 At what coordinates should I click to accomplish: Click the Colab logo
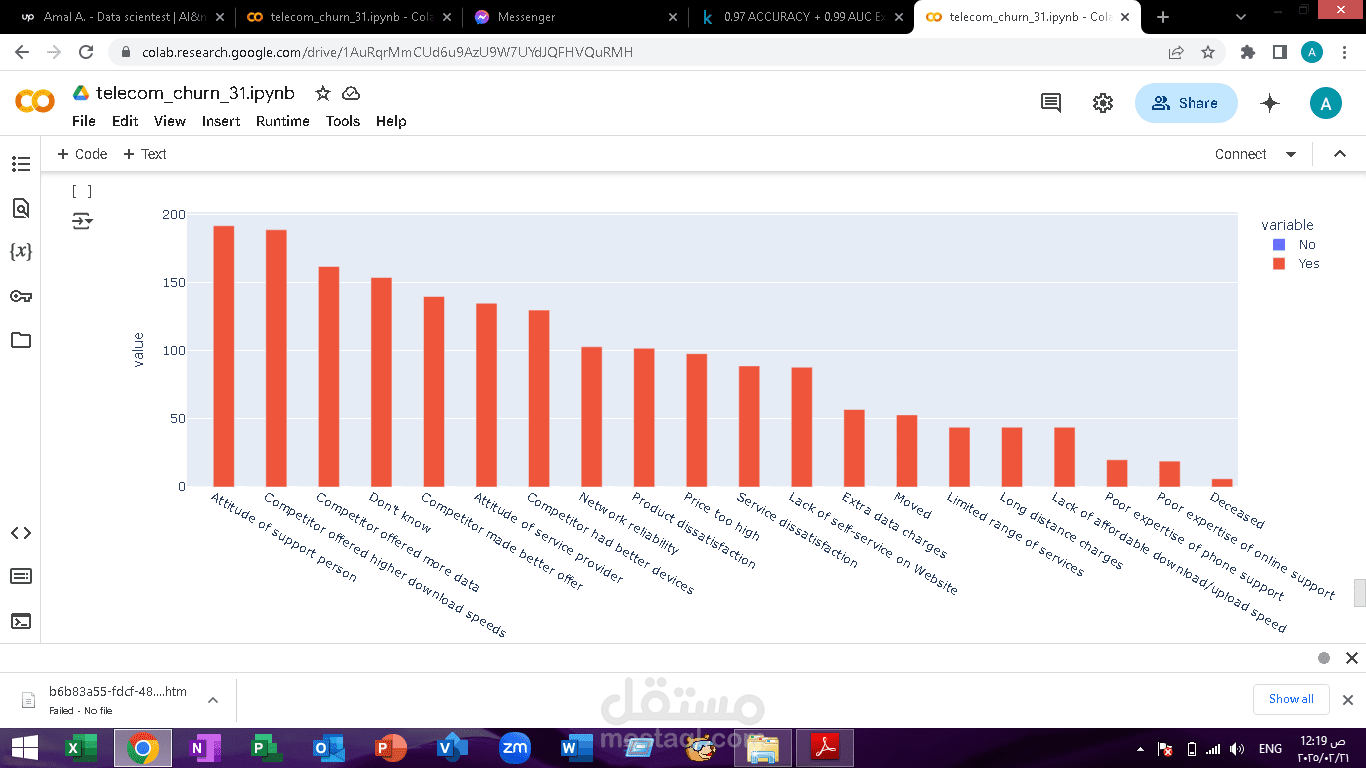tap(35, 101)
